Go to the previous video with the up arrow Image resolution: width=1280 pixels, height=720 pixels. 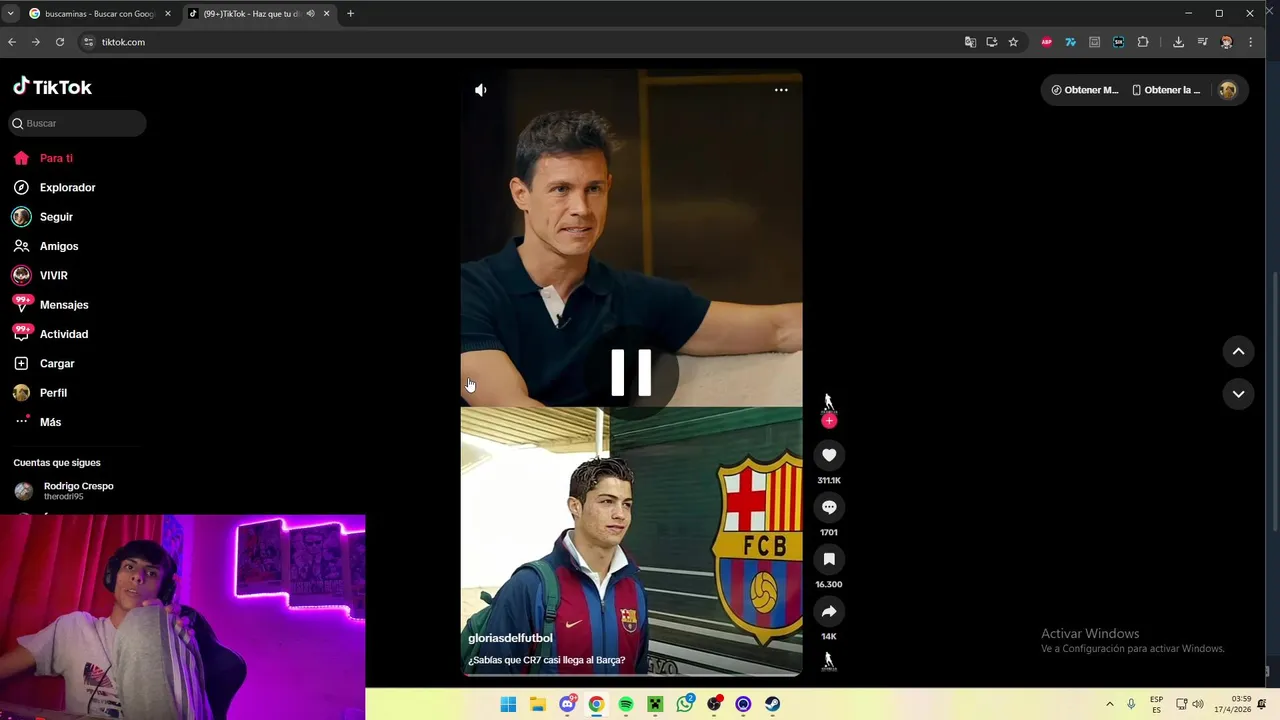(1238, 351)
